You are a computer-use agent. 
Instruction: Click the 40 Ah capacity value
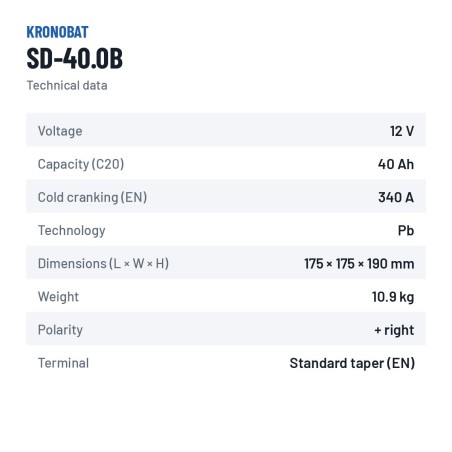click(396, 164)
